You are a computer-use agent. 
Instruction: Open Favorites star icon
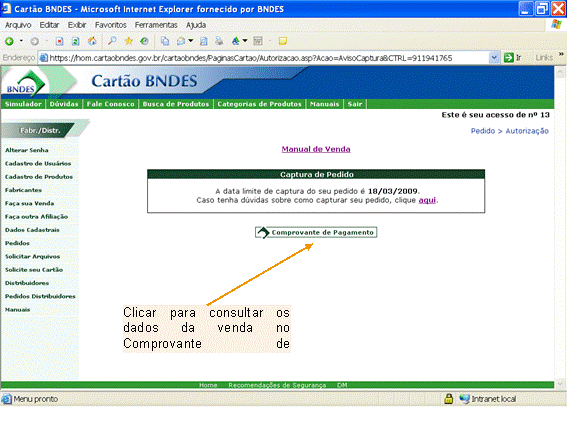(x=129, y=41)
